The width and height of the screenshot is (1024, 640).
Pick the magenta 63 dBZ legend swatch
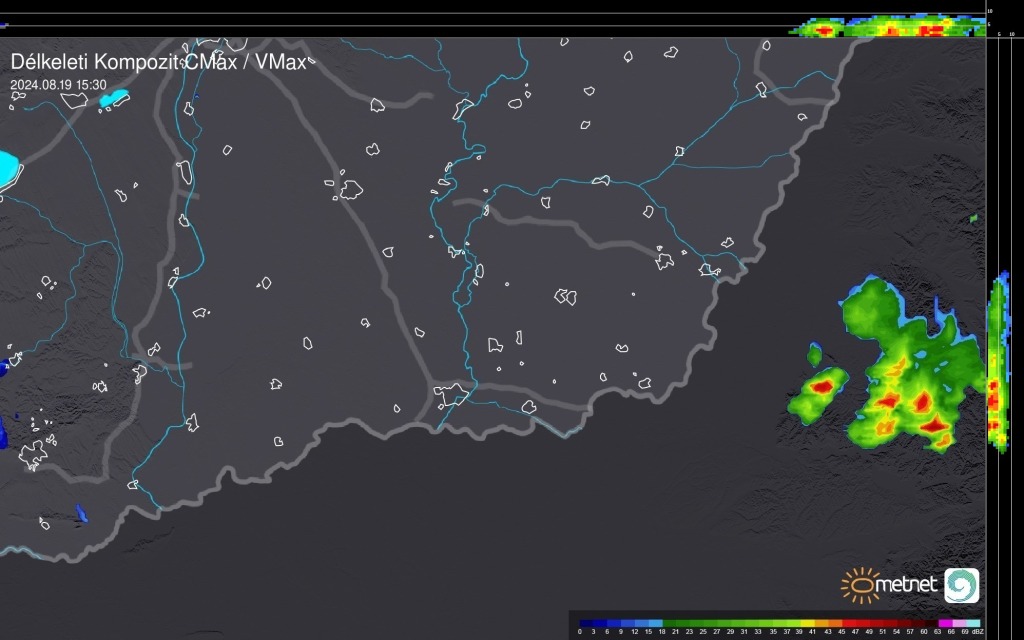pyautogui.click(x=944, y=623)
